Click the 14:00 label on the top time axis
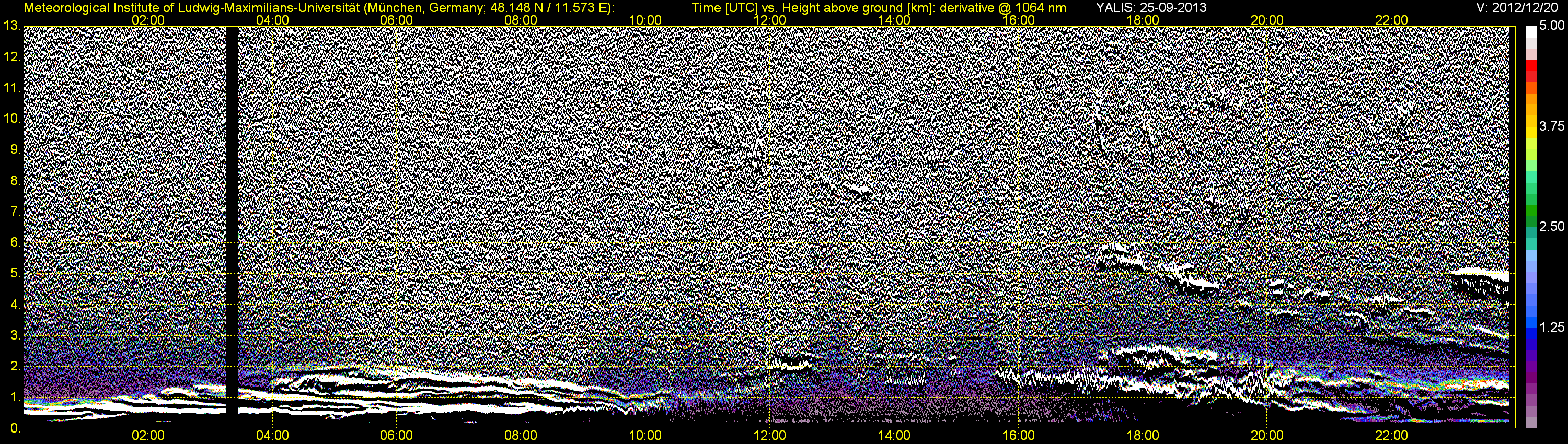 click(894, 20)
